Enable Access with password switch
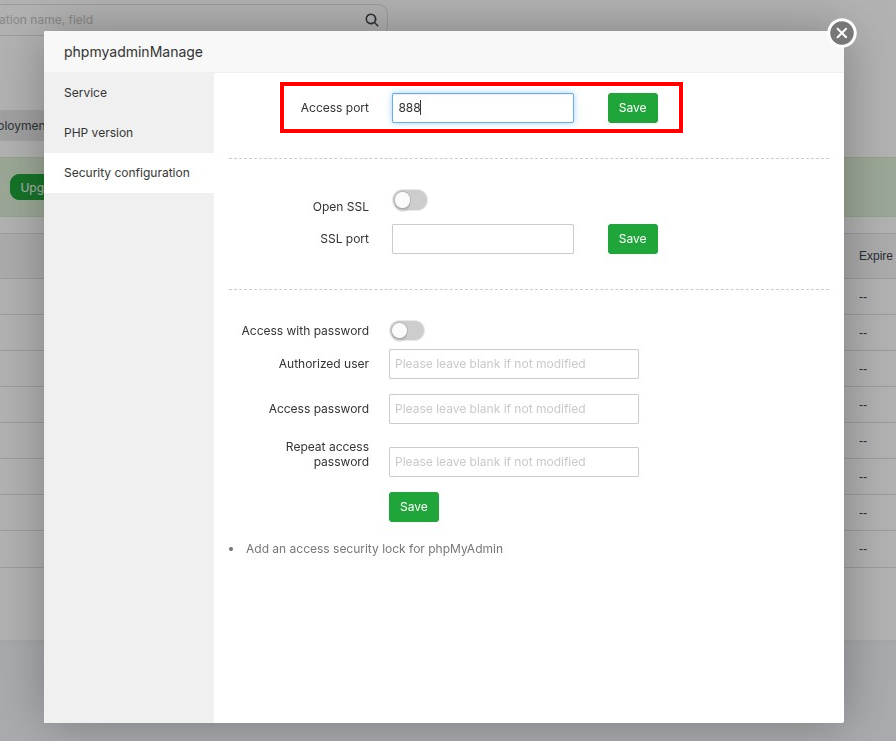896x741 pixels. pos(407,331)
